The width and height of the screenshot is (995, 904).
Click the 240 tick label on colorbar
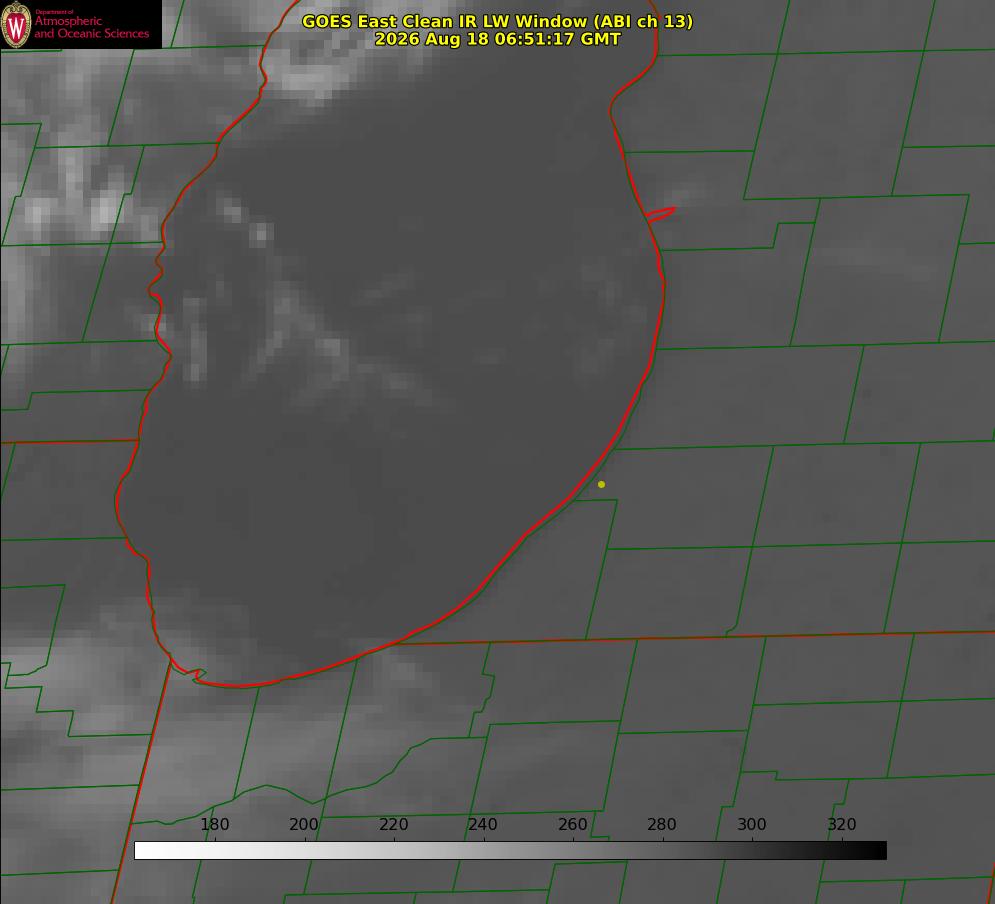pyautogui.click(x=483, y=824)
